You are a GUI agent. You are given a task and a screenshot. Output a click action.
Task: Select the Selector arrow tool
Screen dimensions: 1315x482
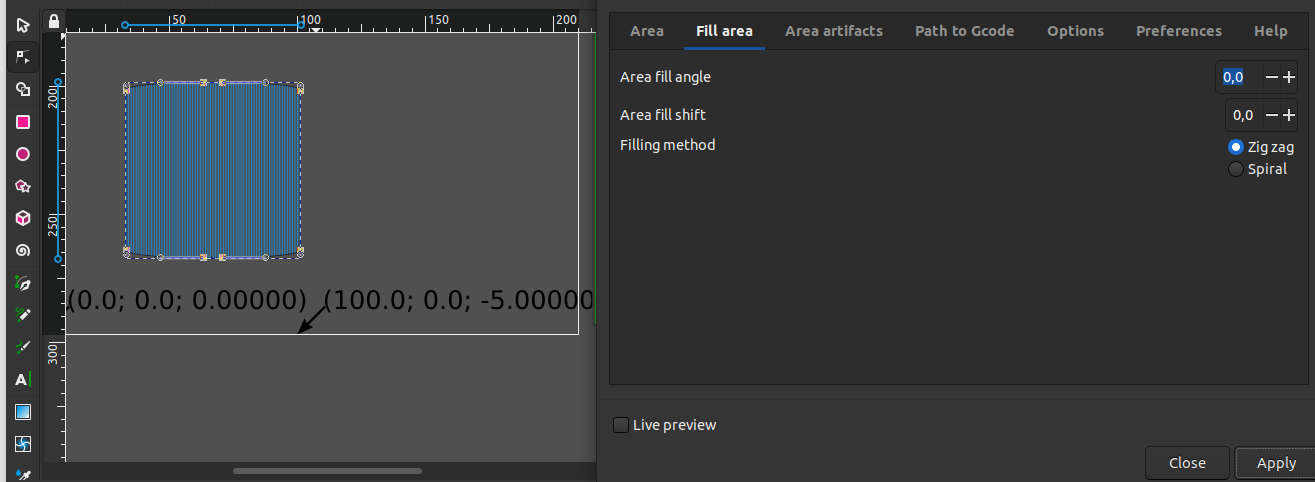pos(22,25)
